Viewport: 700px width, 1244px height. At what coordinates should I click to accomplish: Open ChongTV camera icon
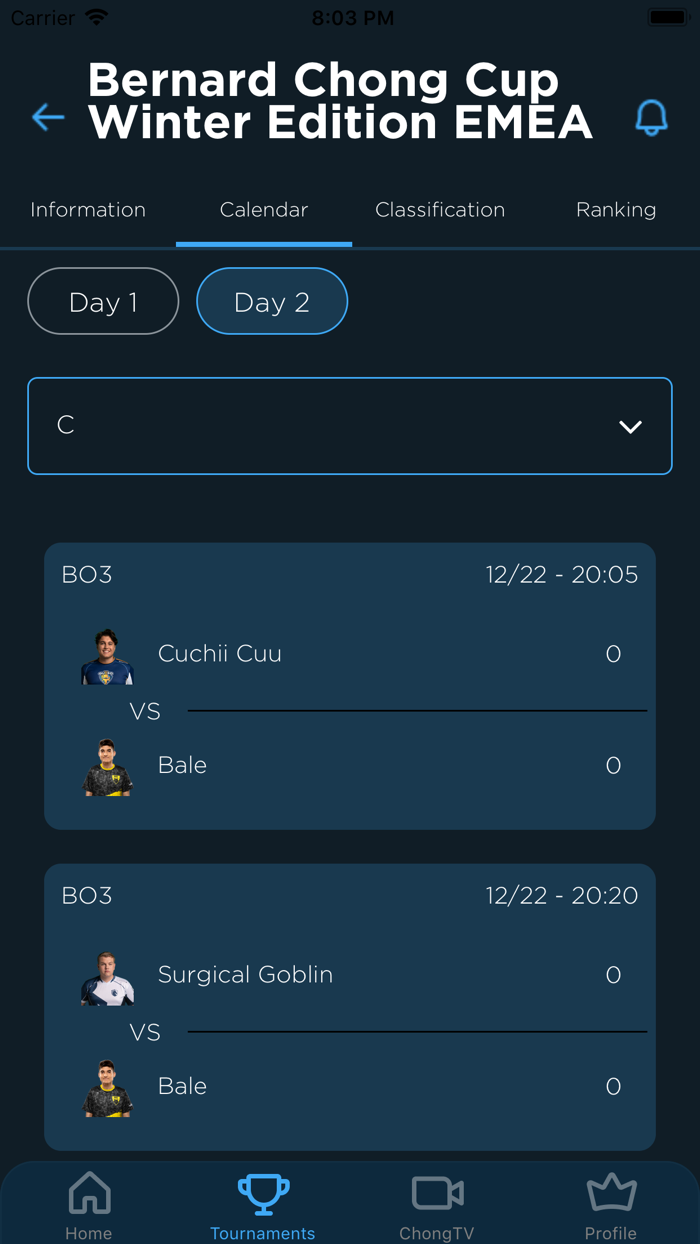point(437,1194)
